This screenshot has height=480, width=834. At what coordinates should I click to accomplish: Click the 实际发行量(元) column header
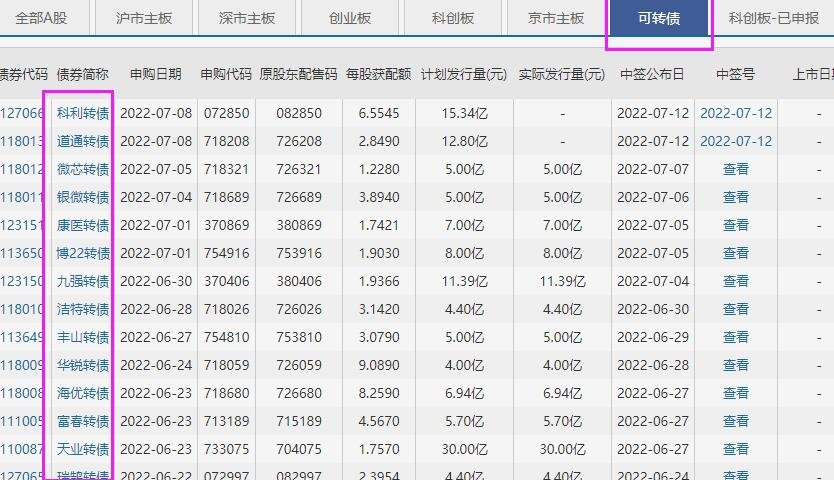(x=562, y=75)
